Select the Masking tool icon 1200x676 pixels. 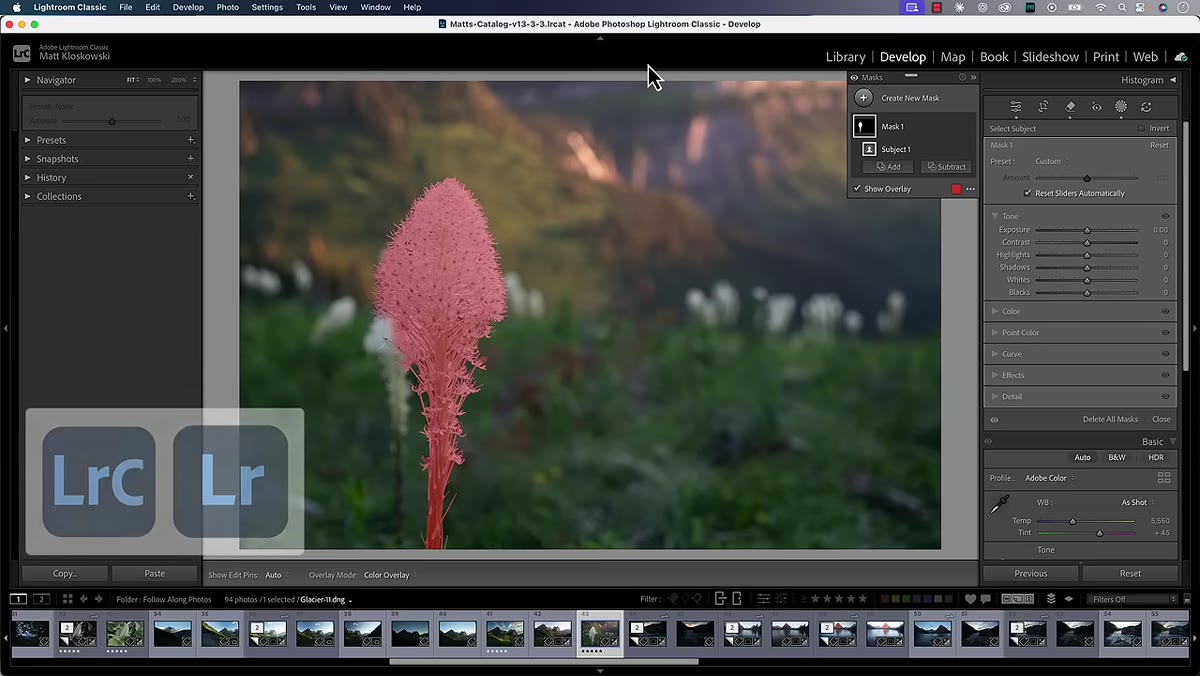pos(1121,107)
